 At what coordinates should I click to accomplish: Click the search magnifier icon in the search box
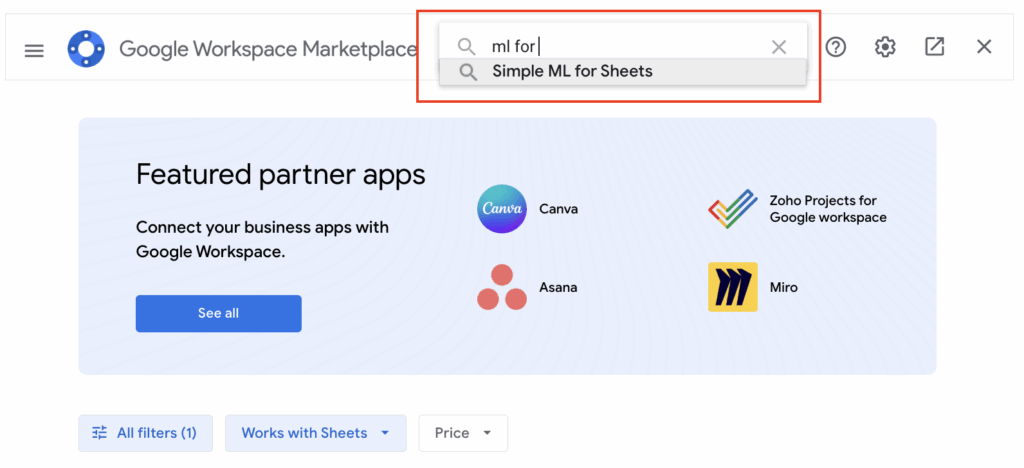(466, 47)
